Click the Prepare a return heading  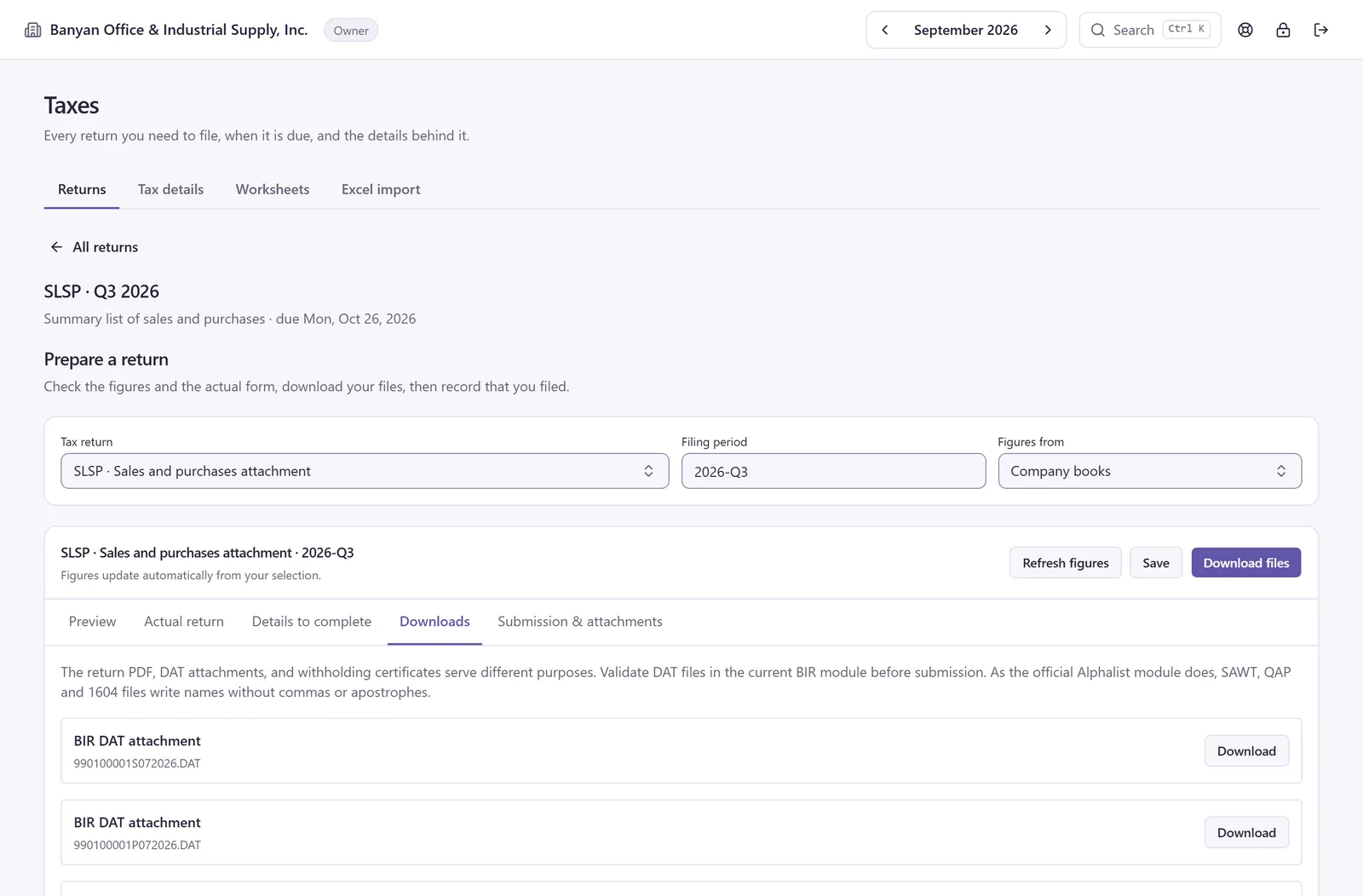click(x=106, y=359)
